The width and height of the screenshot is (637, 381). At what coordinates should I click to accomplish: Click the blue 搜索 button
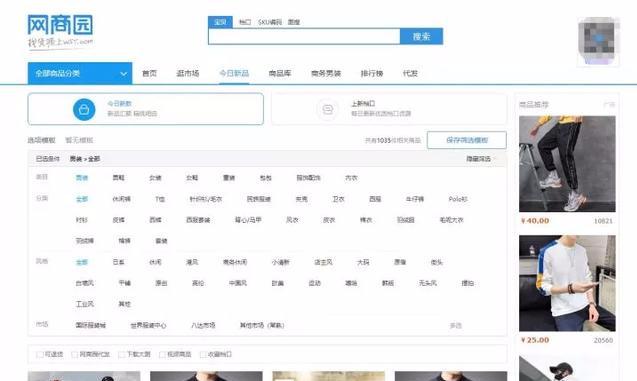[x=421, y=37]
